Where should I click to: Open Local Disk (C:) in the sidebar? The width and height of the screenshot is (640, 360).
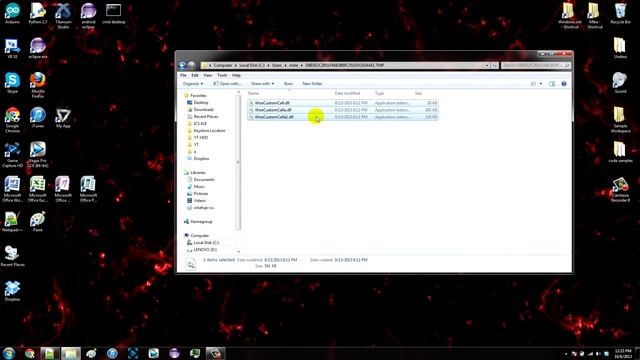coord(206,242)
